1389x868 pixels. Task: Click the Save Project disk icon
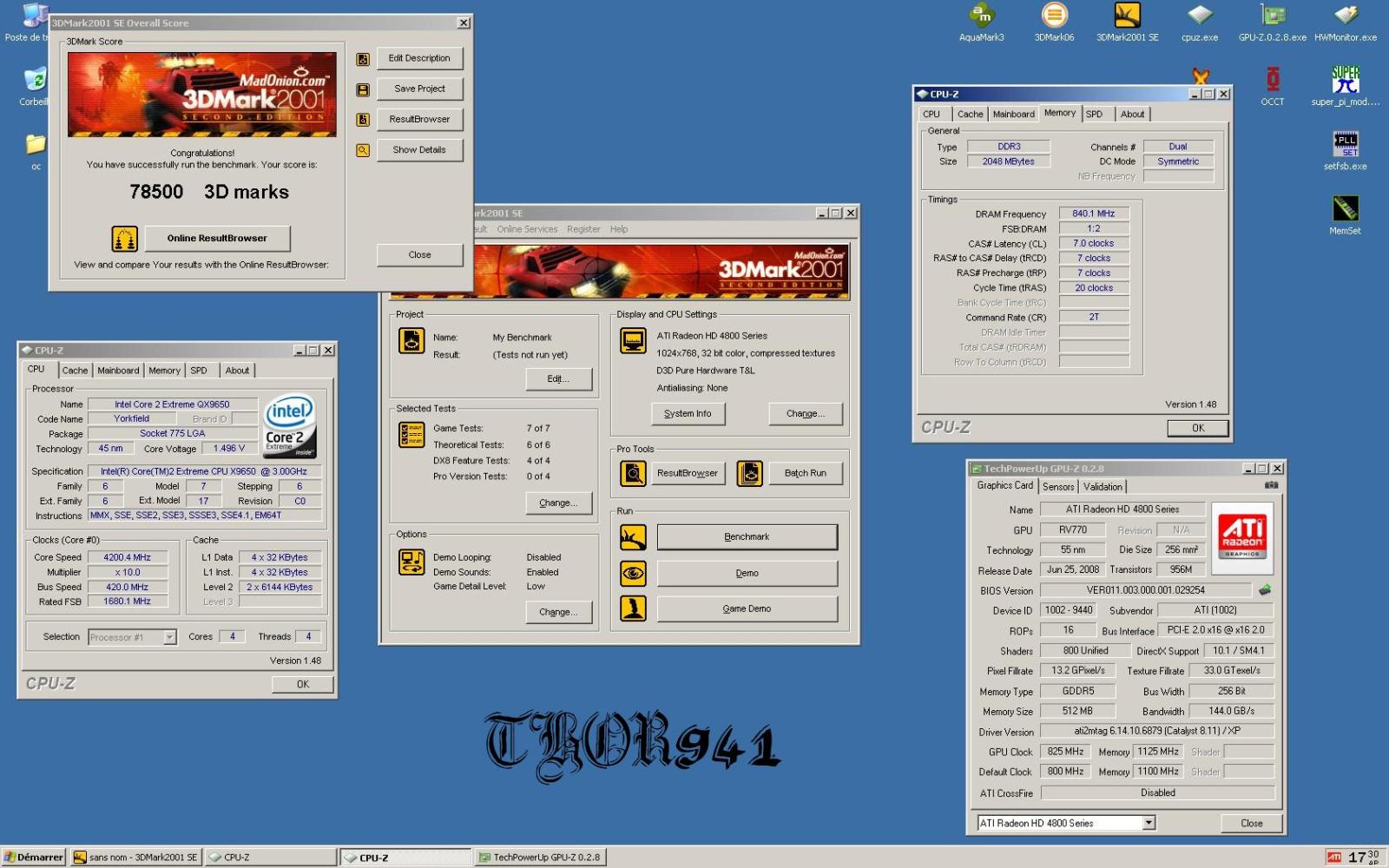point(363,89)
